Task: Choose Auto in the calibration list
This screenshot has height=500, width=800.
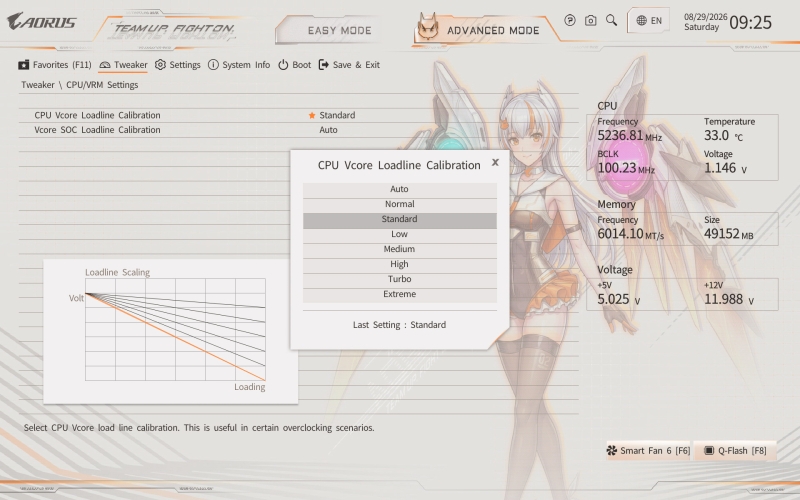Action: [399, 189]
